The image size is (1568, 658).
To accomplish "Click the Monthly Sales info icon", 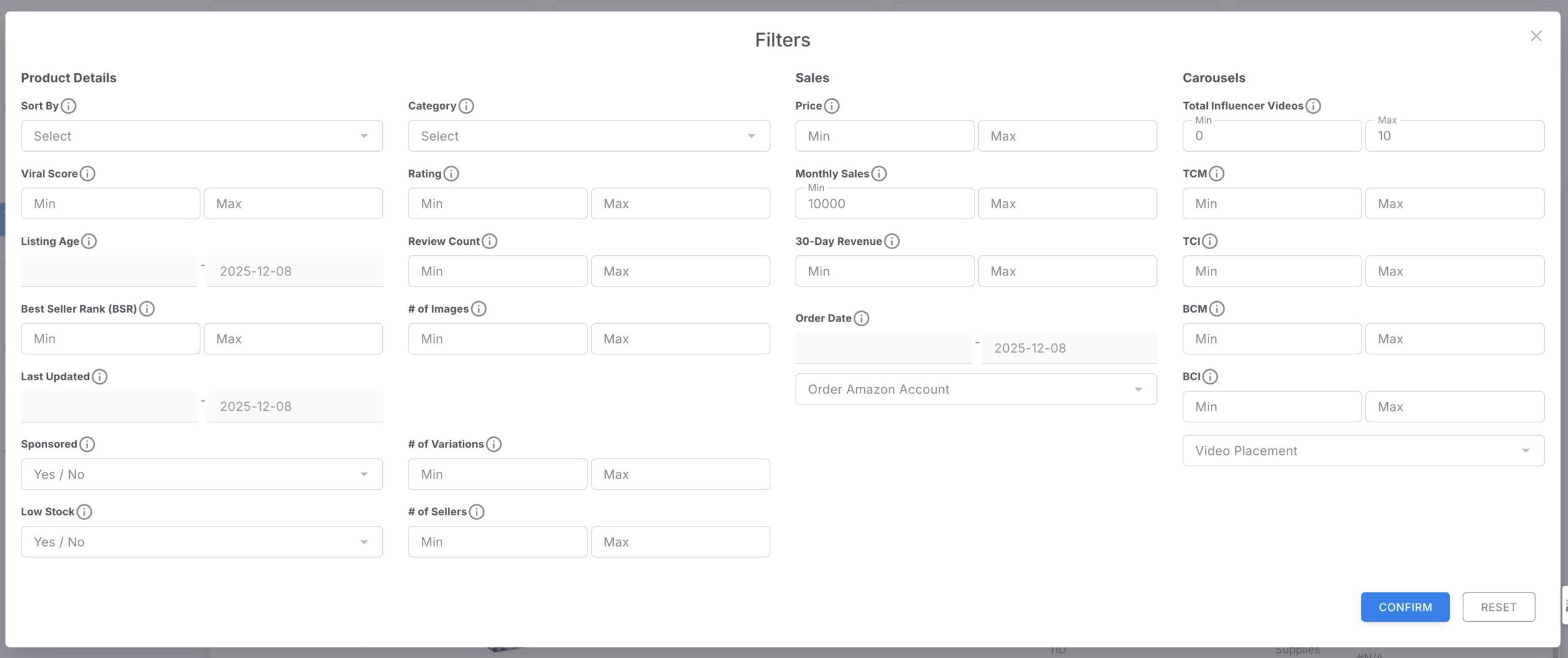I will coord(880,173).
